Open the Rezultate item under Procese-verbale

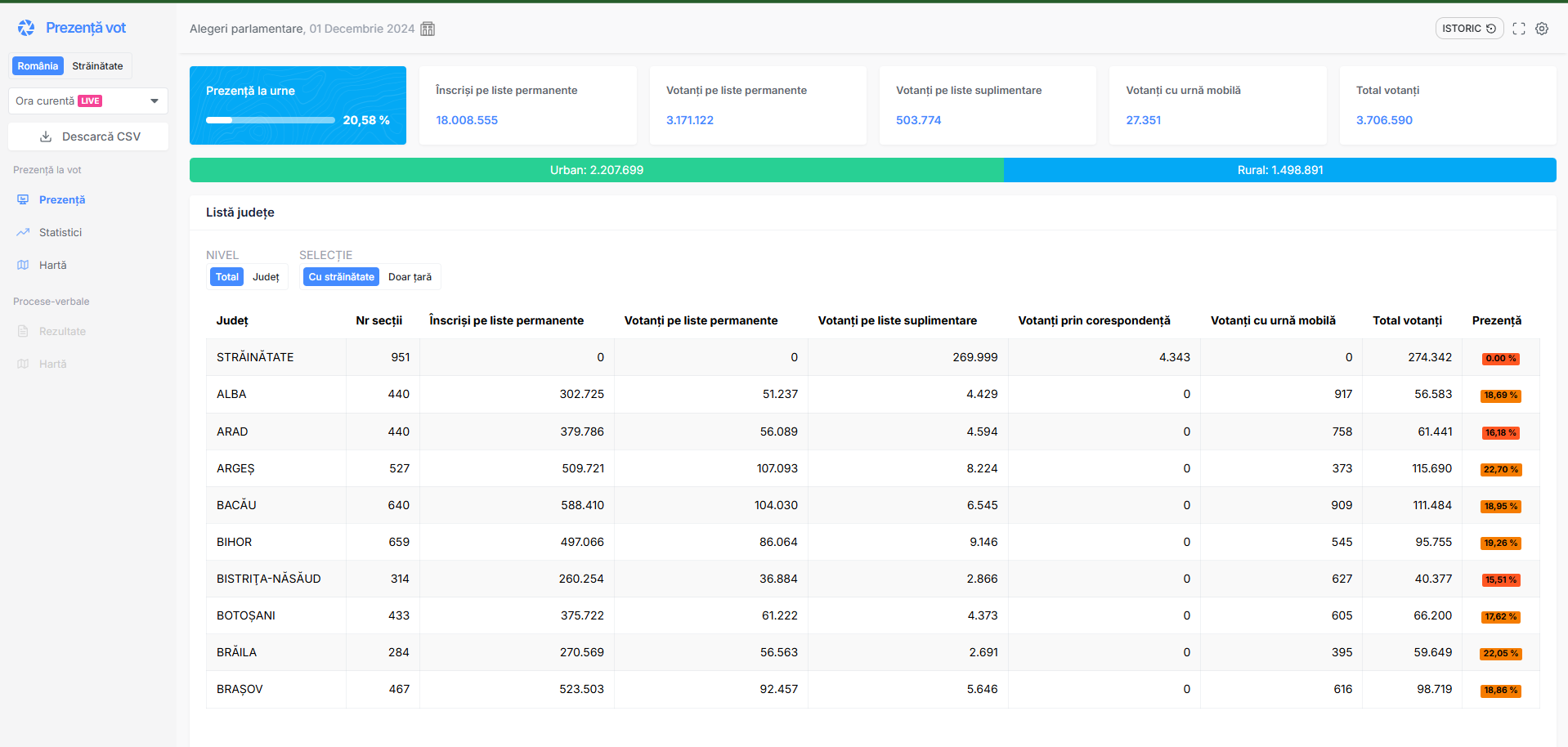click(62, 332)
